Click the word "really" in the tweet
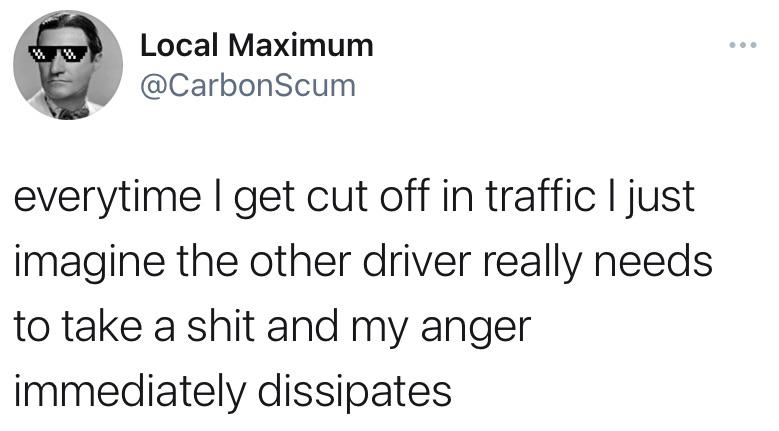This screenshot has height=431, width=779. (x=532, y=263)
